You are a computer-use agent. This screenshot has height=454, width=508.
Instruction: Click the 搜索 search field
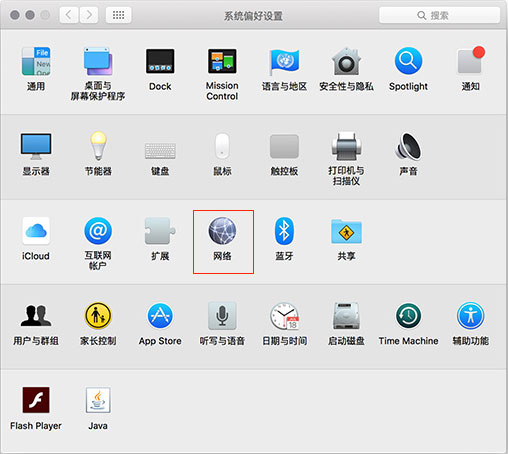click(x=439, y=15)
